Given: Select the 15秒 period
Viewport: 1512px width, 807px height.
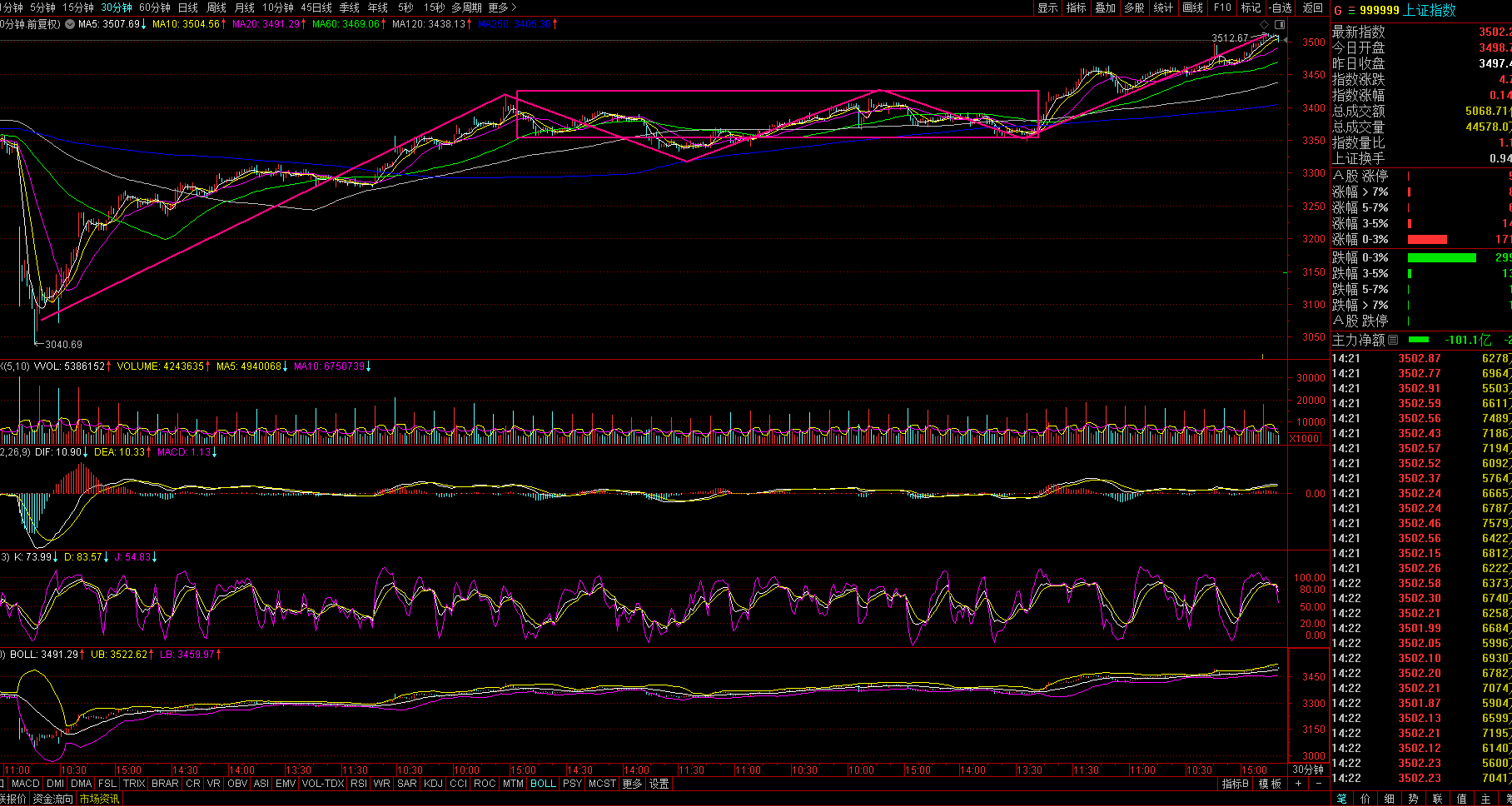Looking at the screenshot, I should pos(435,7).
